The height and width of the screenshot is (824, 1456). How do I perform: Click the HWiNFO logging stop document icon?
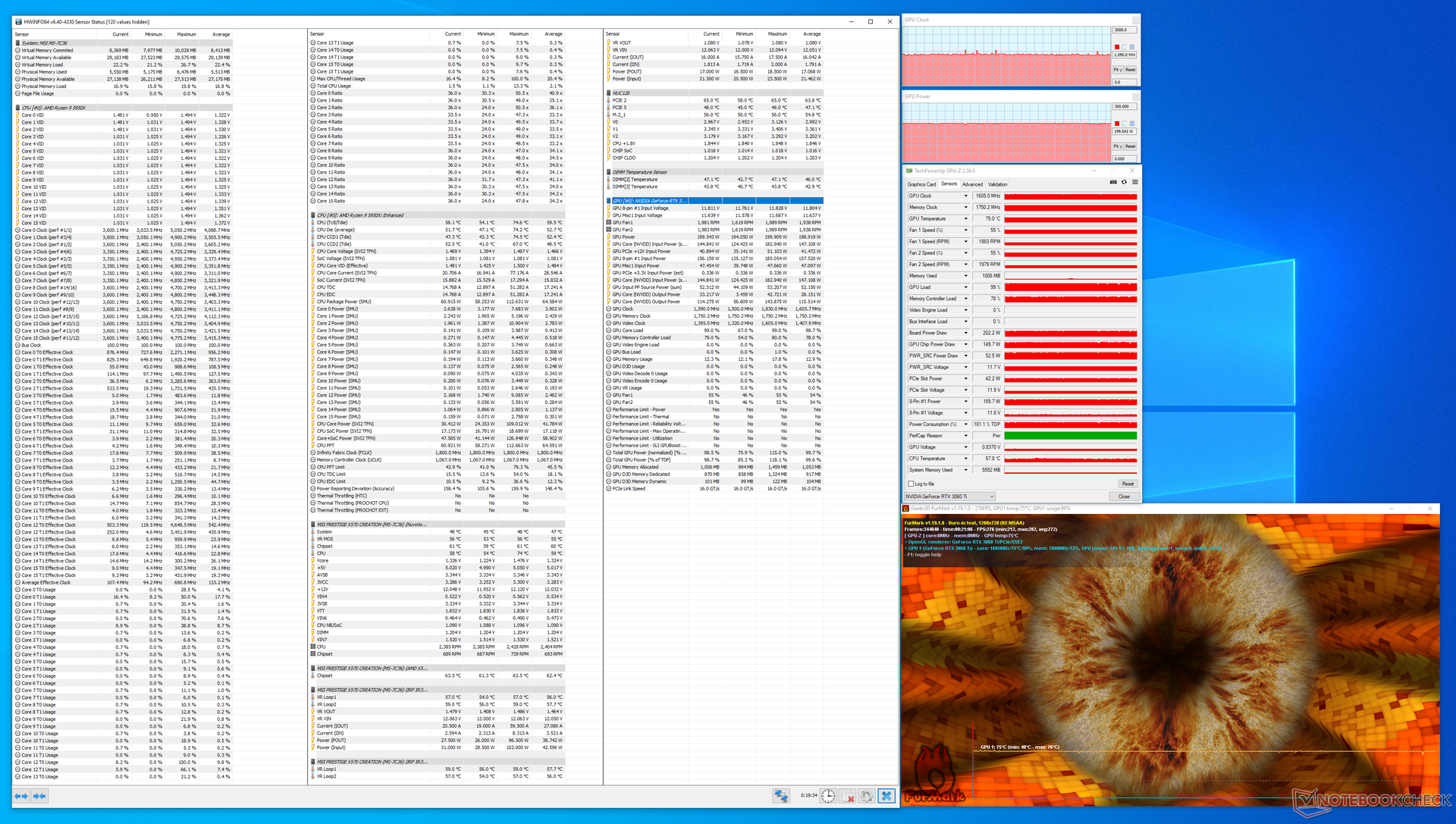[x=849, y=796]
